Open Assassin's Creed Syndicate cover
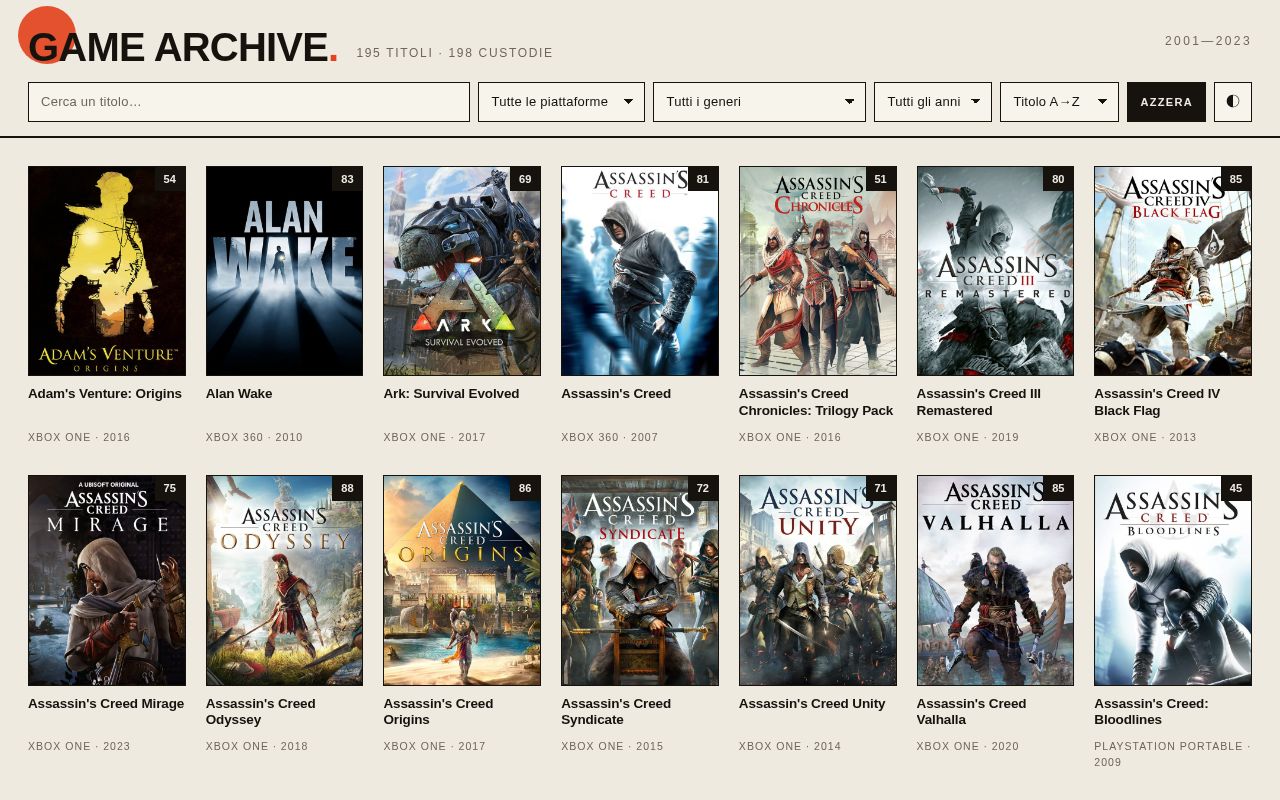This screenshot has height=800, width=1280. pyautogui.click(x=640, y=580)
